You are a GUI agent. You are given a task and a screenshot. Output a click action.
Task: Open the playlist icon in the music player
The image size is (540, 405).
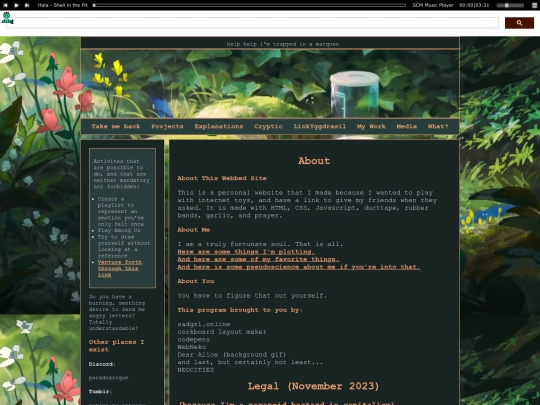534,5
